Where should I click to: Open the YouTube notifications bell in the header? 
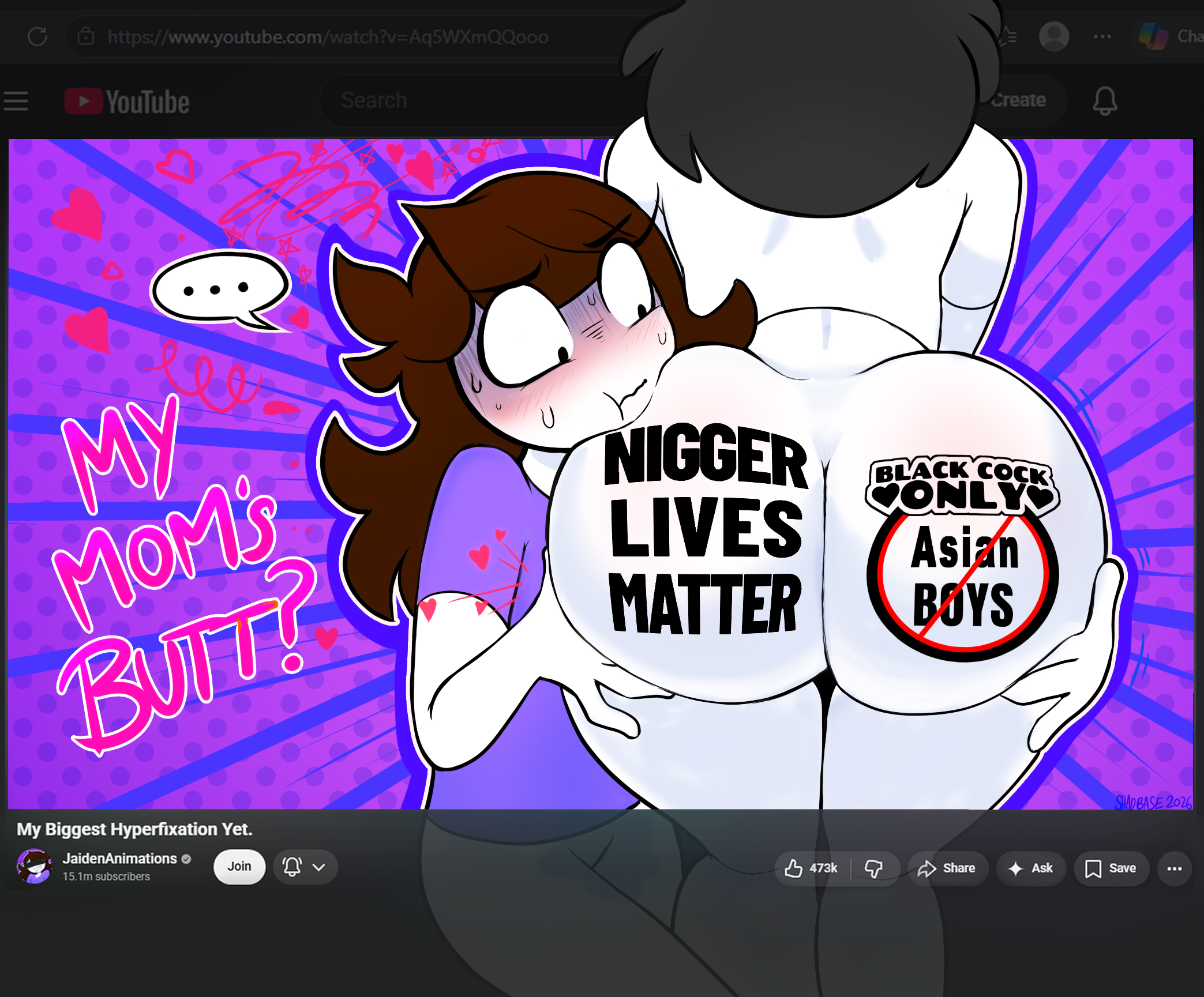point(1105,101)
